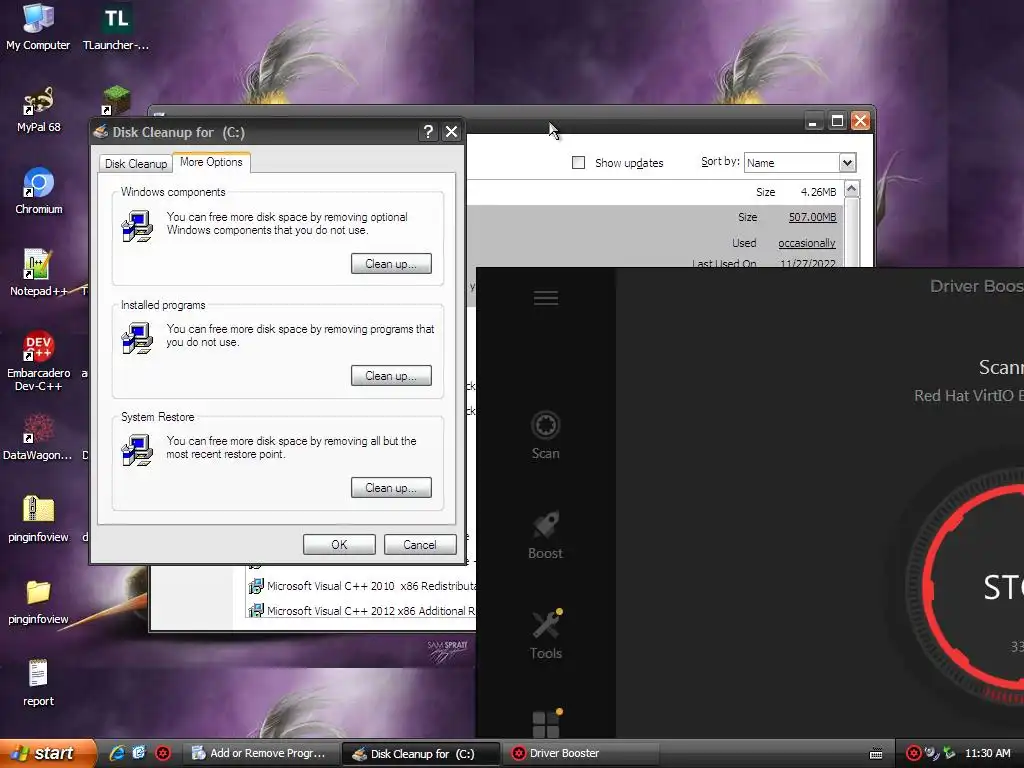This screenshot has width=1024, height=768.
Task: Open the Minecraft grass block shortcut
Action: click(116, 100)
